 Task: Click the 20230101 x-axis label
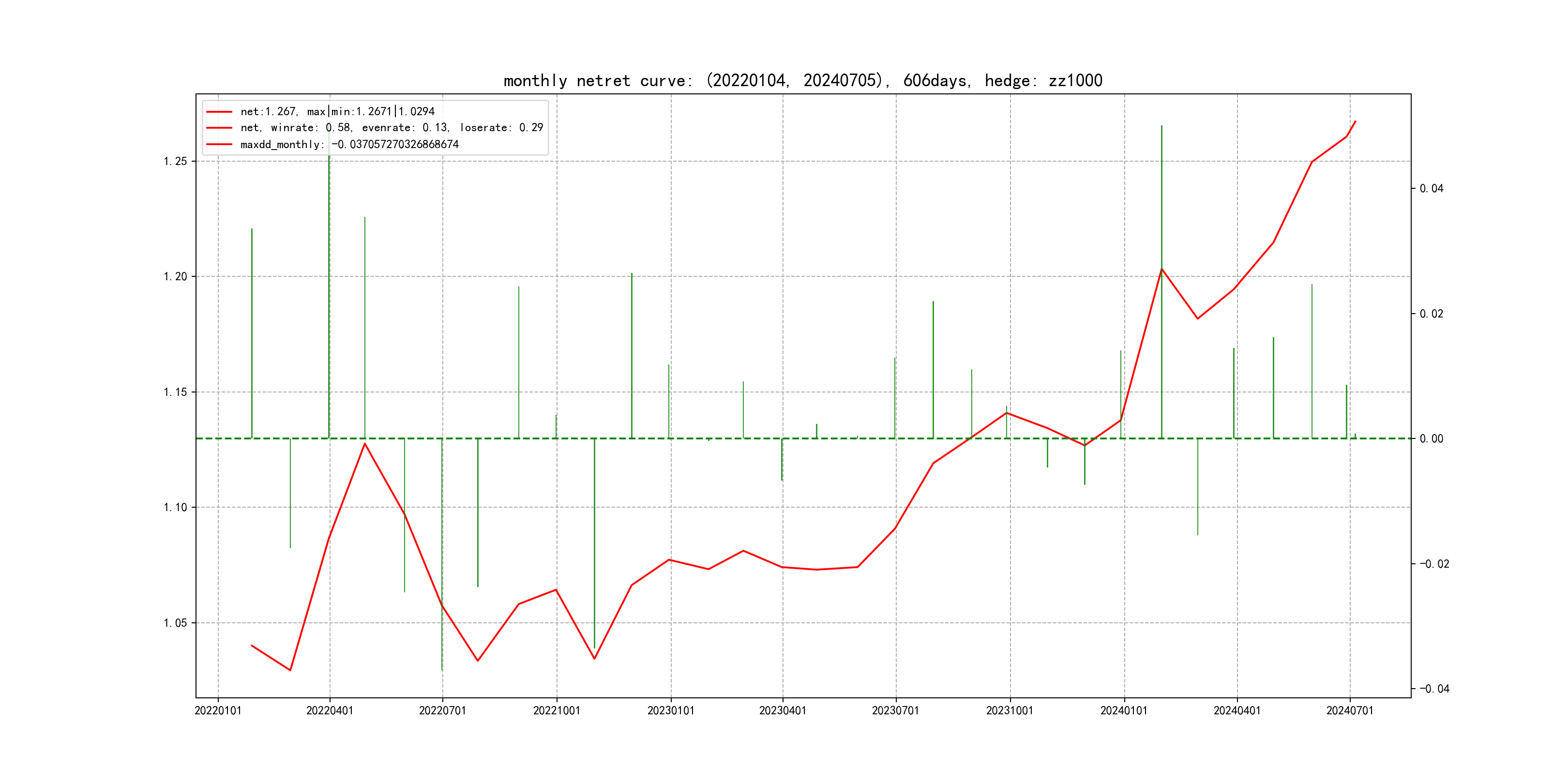(671, 711)
